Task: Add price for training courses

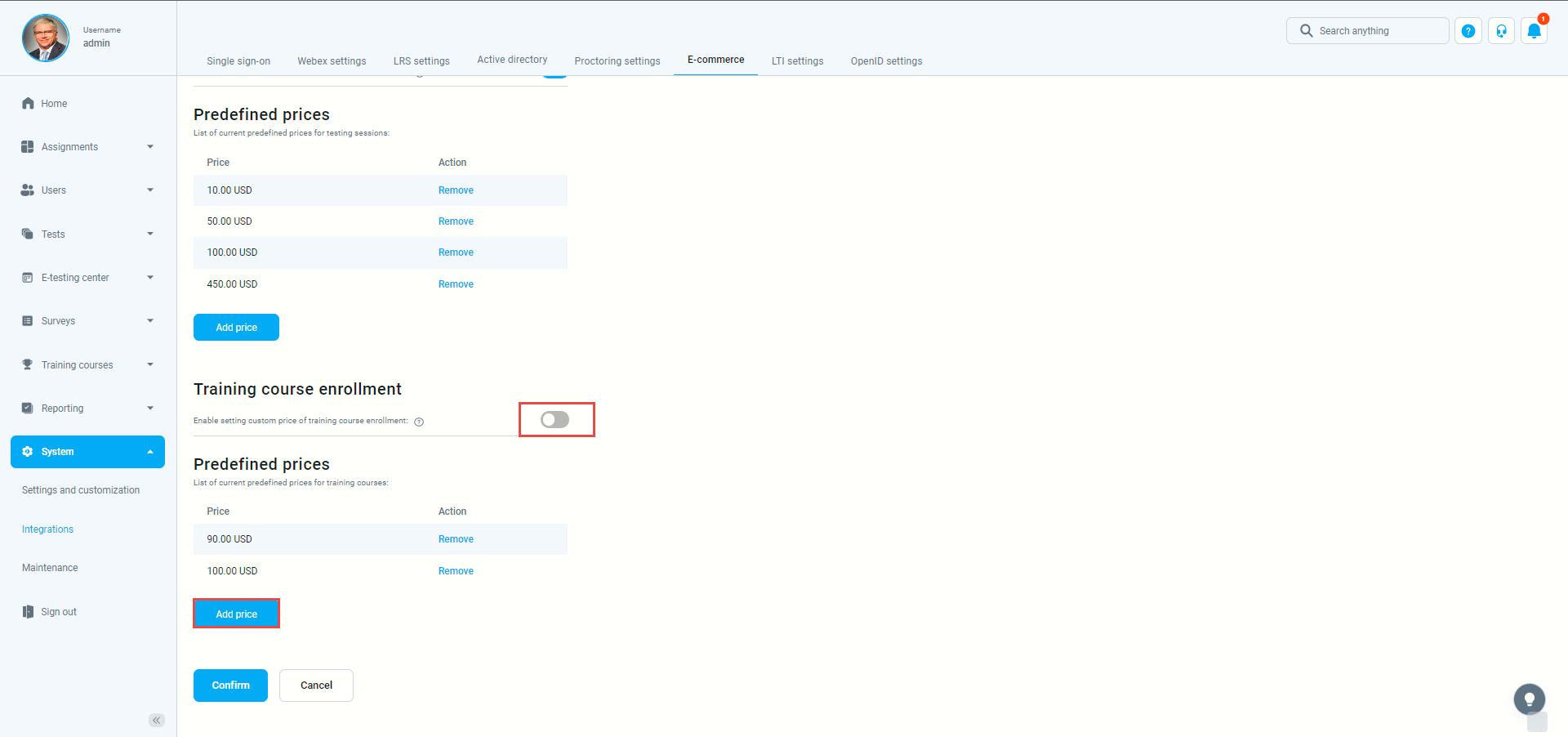Action: [236, 614]
